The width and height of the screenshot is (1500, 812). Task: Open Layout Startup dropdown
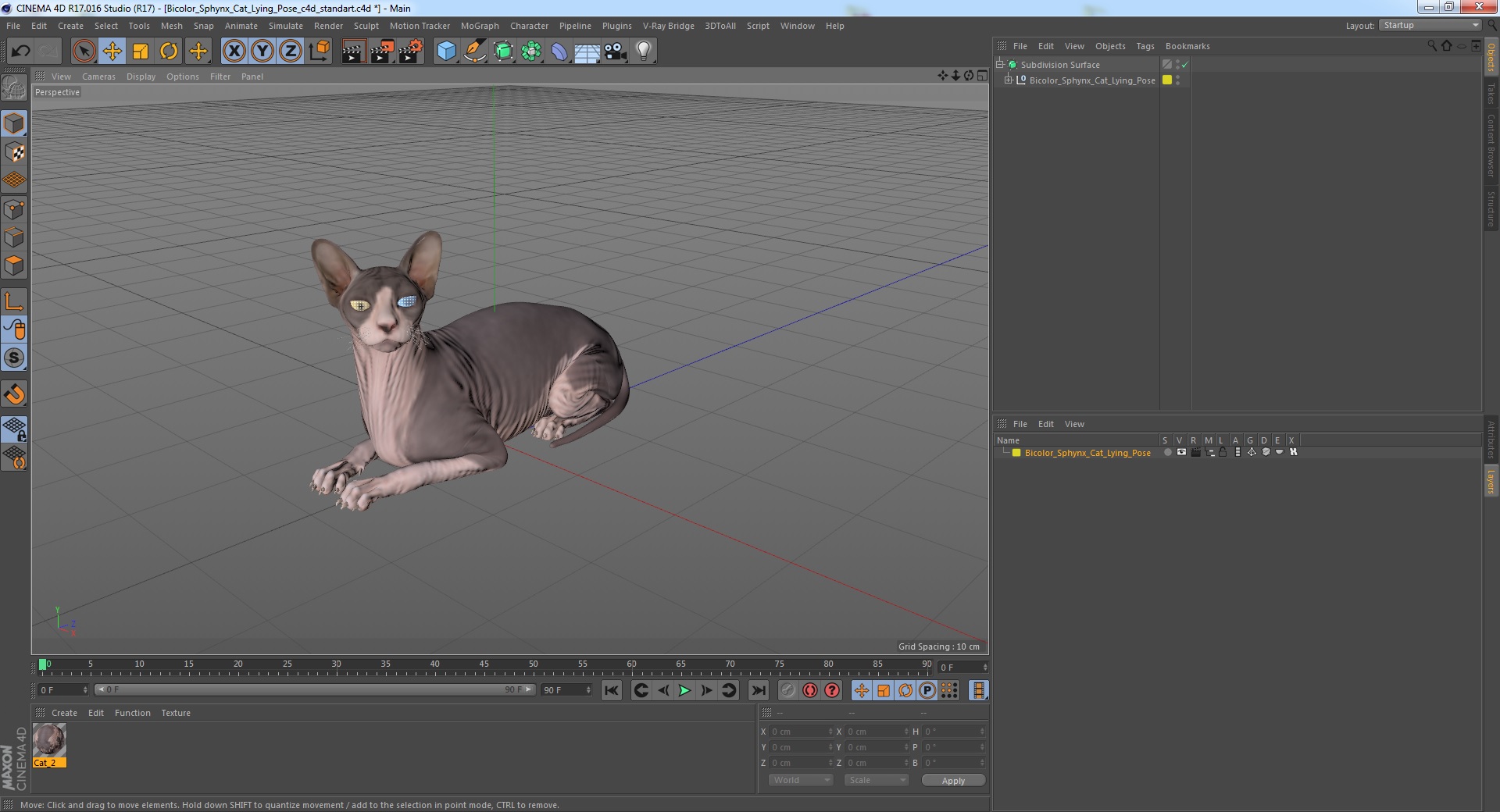click(1430, 25)
